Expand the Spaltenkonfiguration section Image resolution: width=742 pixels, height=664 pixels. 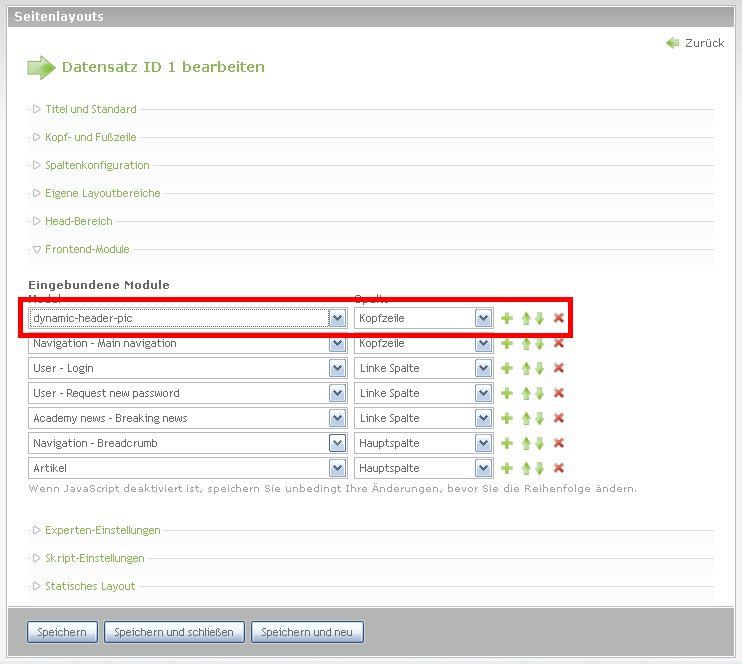tap(97, 165)
